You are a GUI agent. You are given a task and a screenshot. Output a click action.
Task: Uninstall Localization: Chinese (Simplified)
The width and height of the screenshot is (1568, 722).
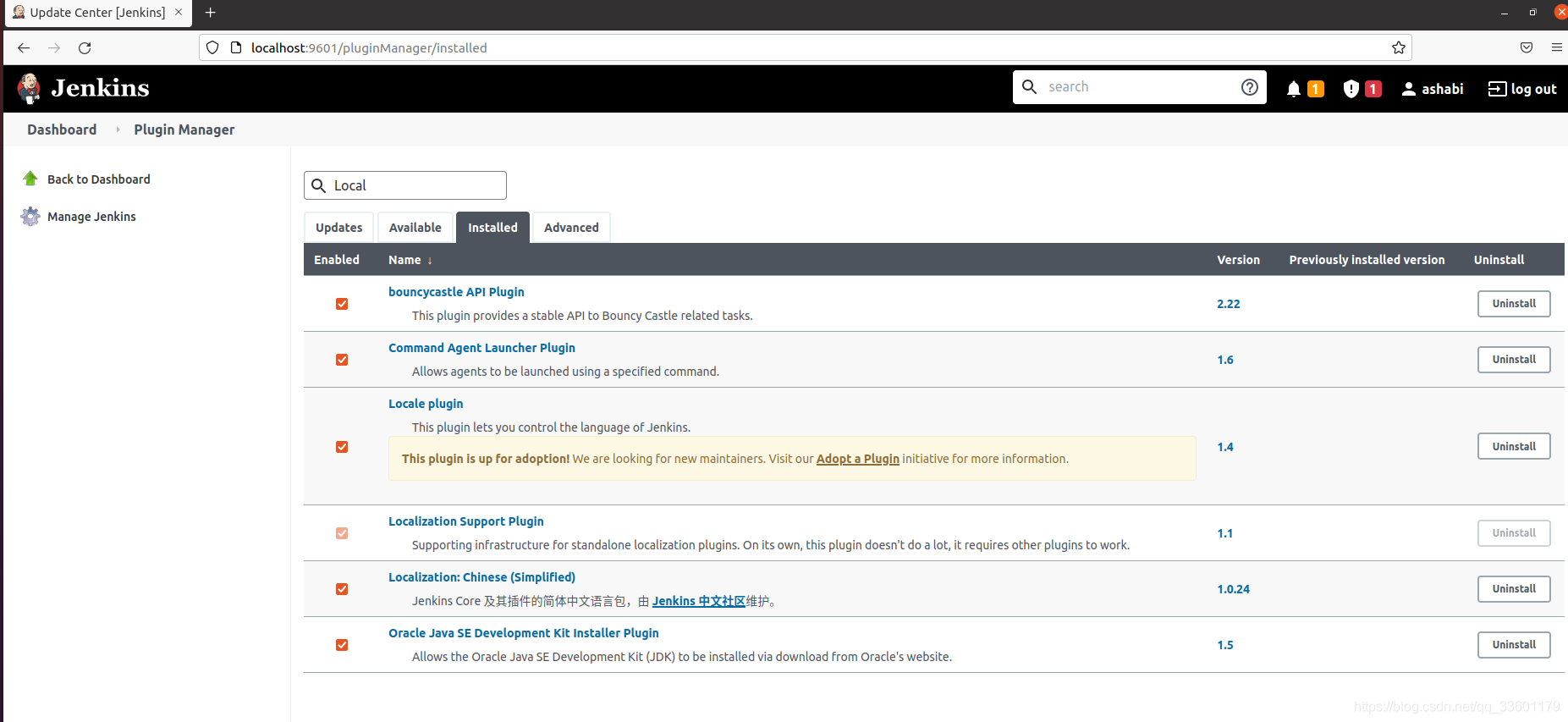(x=1514, y=589)
